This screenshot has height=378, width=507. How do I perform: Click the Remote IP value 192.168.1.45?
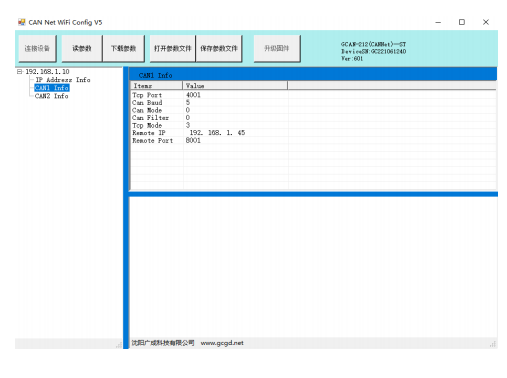tap(217, 133)
